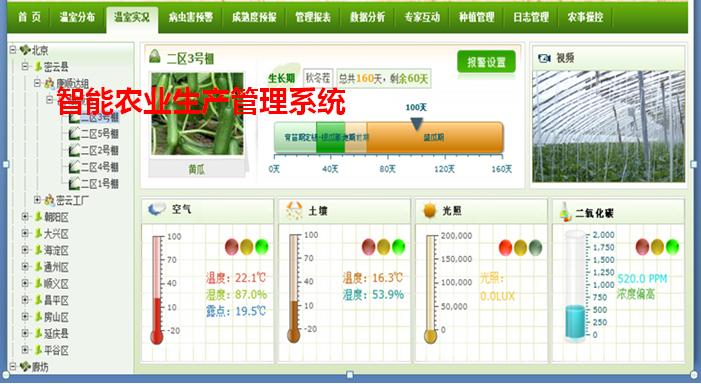The image size is (701, 384).
Task: Open the 首页 tab
Action: [29, 17]
